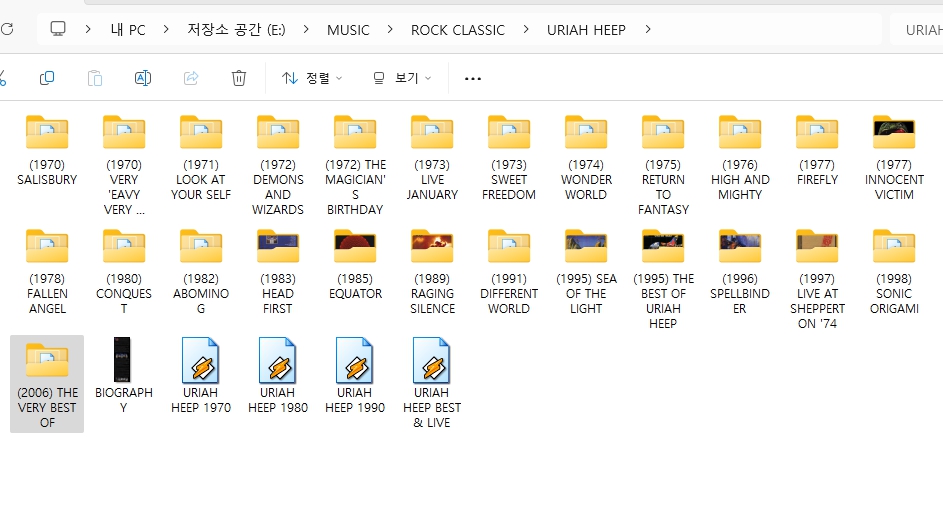The height and width of the screenshot is (505, 943).
Task: Select the URIAH HEEP 1990 playlist file
Action: [355, 376]
